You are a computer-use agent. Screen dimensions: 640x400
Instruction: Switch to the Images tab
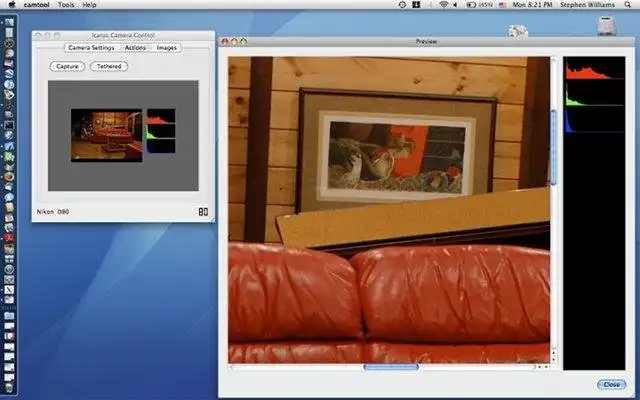click(x=167, y=48)
